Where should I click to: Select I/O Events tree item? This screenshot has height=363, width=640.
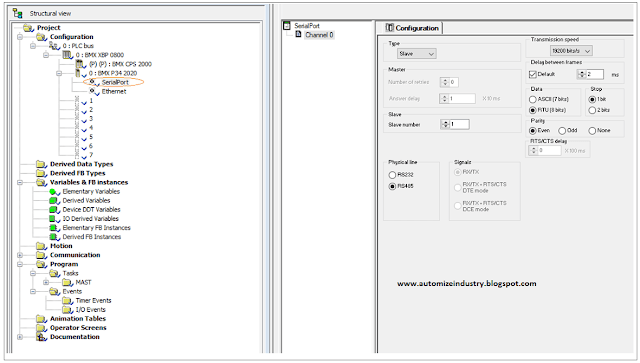click(91, 310)
